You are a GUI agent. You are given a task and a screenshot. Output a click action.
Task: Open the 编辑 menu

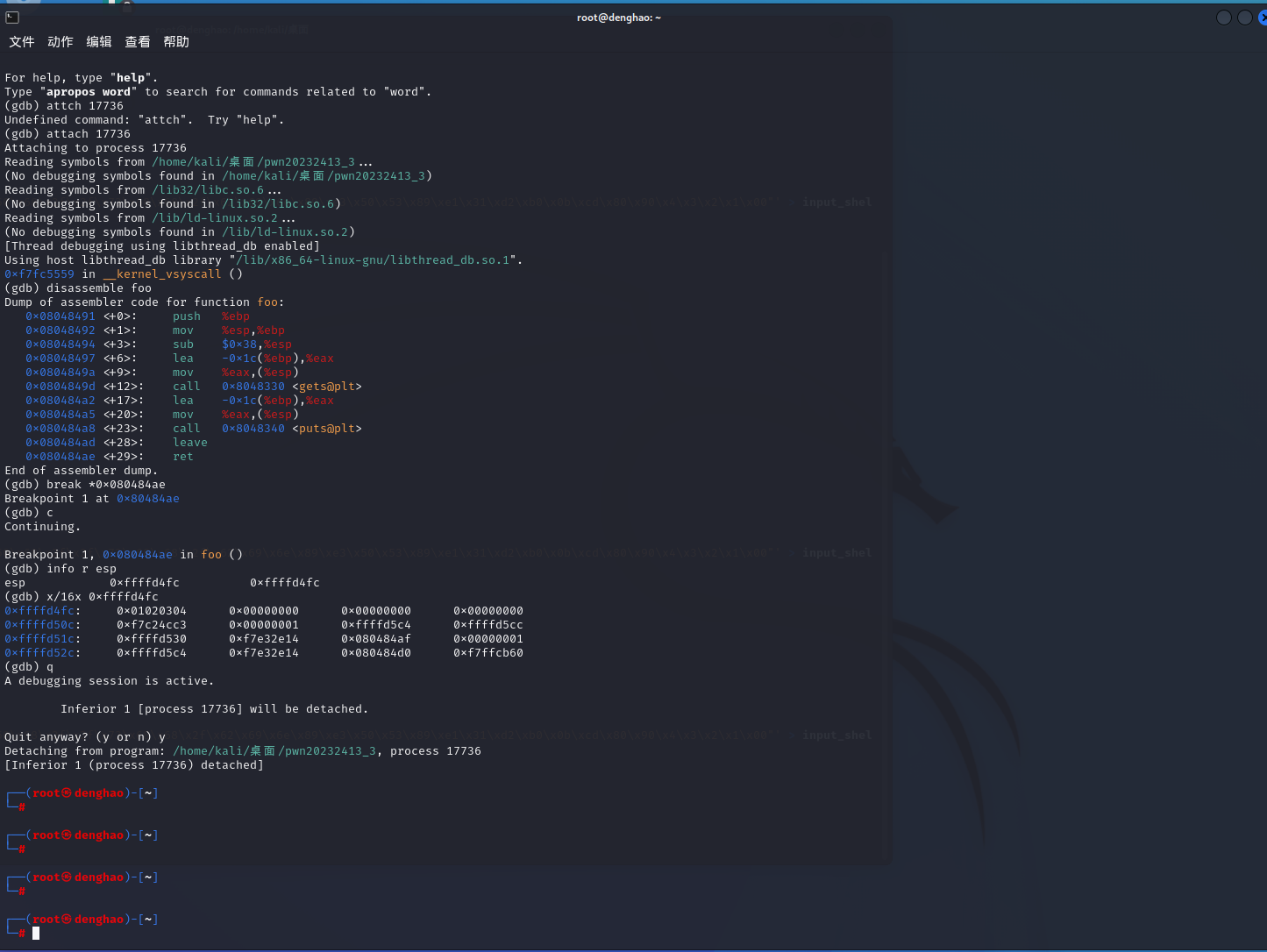click(x=99, y=42)
